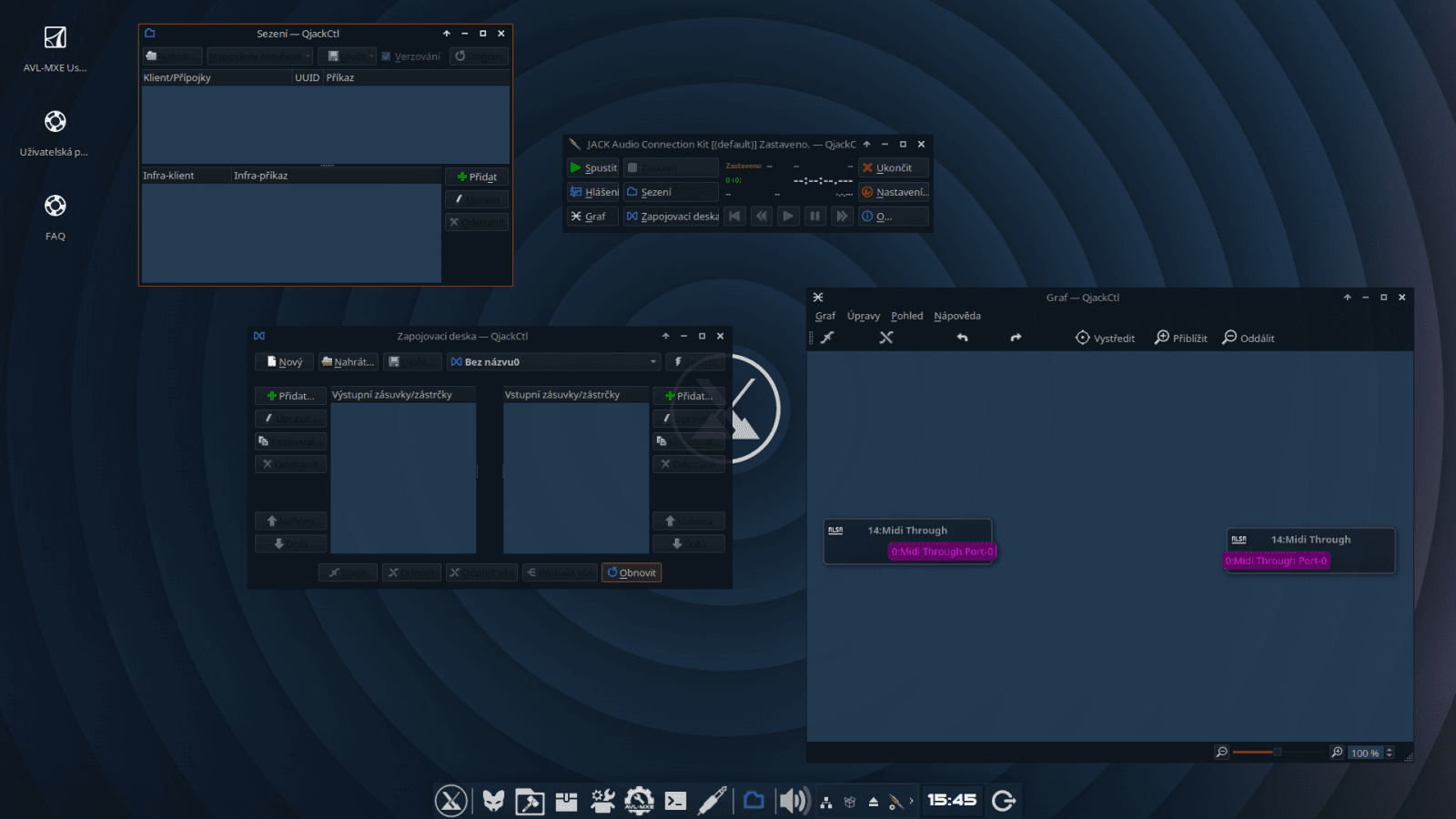Screen dimensions: 1456x819
Task: Click the connect icon in Graf toolbar
Action: point(827,338)
